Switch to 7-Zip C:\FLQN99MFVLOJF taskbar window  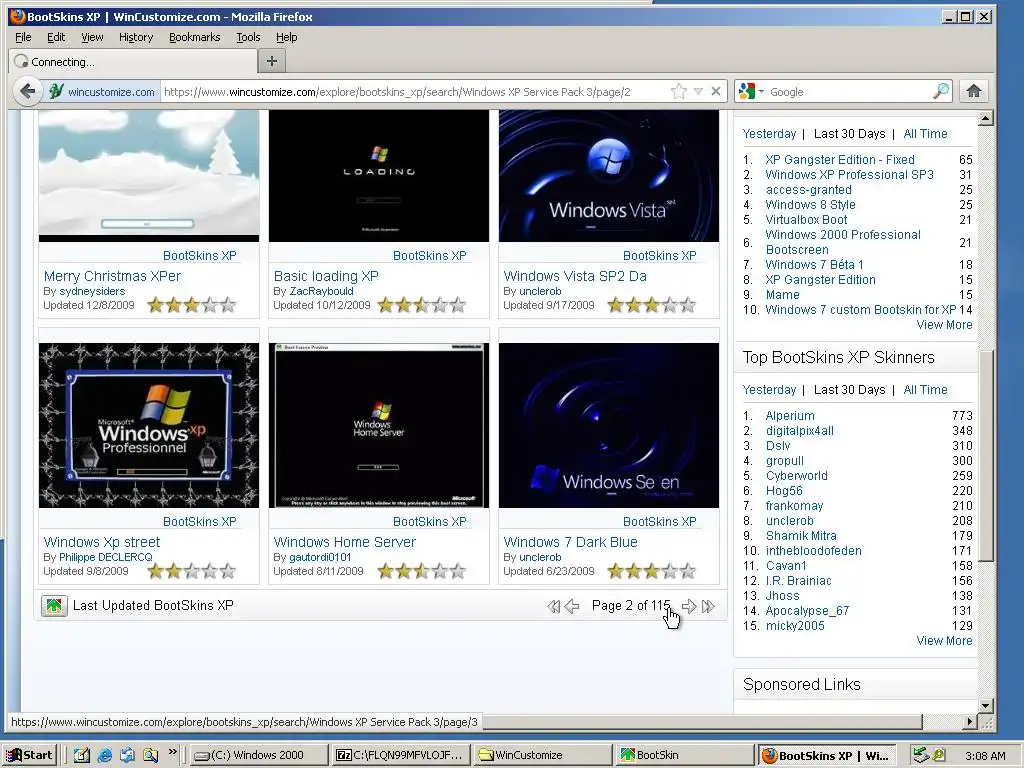click(x=401, y=756)
